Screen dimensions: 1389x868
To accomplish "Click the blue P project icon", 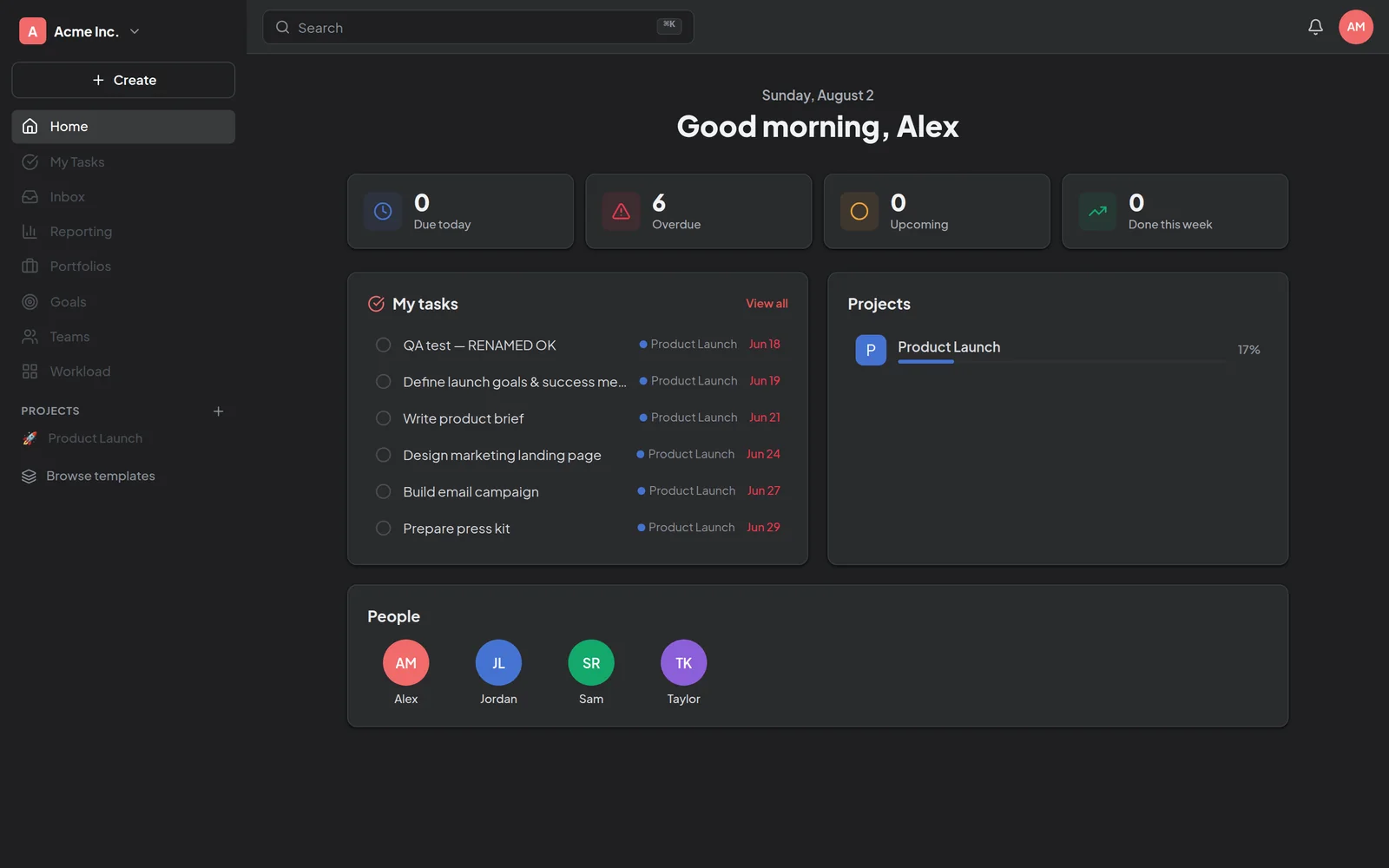I will [871, 350].
